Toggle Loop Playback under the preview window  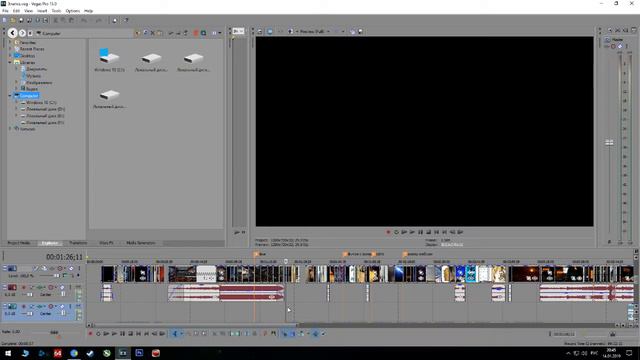click(x=396, y=232)
